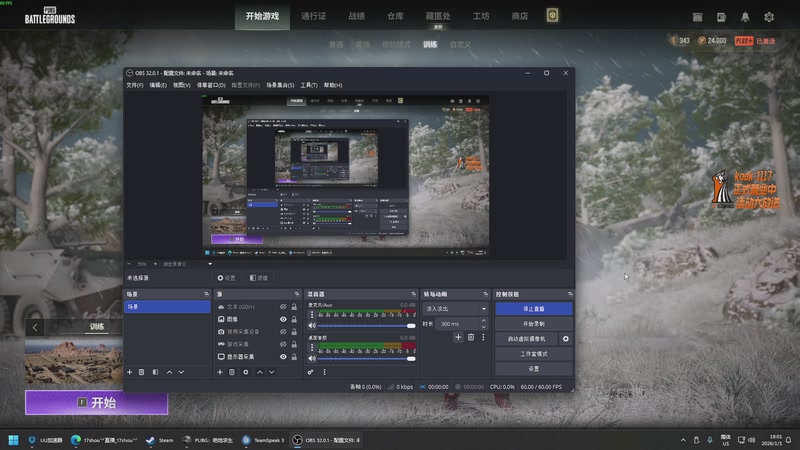This screenshot has width=800, height=450.
Task: Move source down in Sources toolbar
Action: [271, 372]
